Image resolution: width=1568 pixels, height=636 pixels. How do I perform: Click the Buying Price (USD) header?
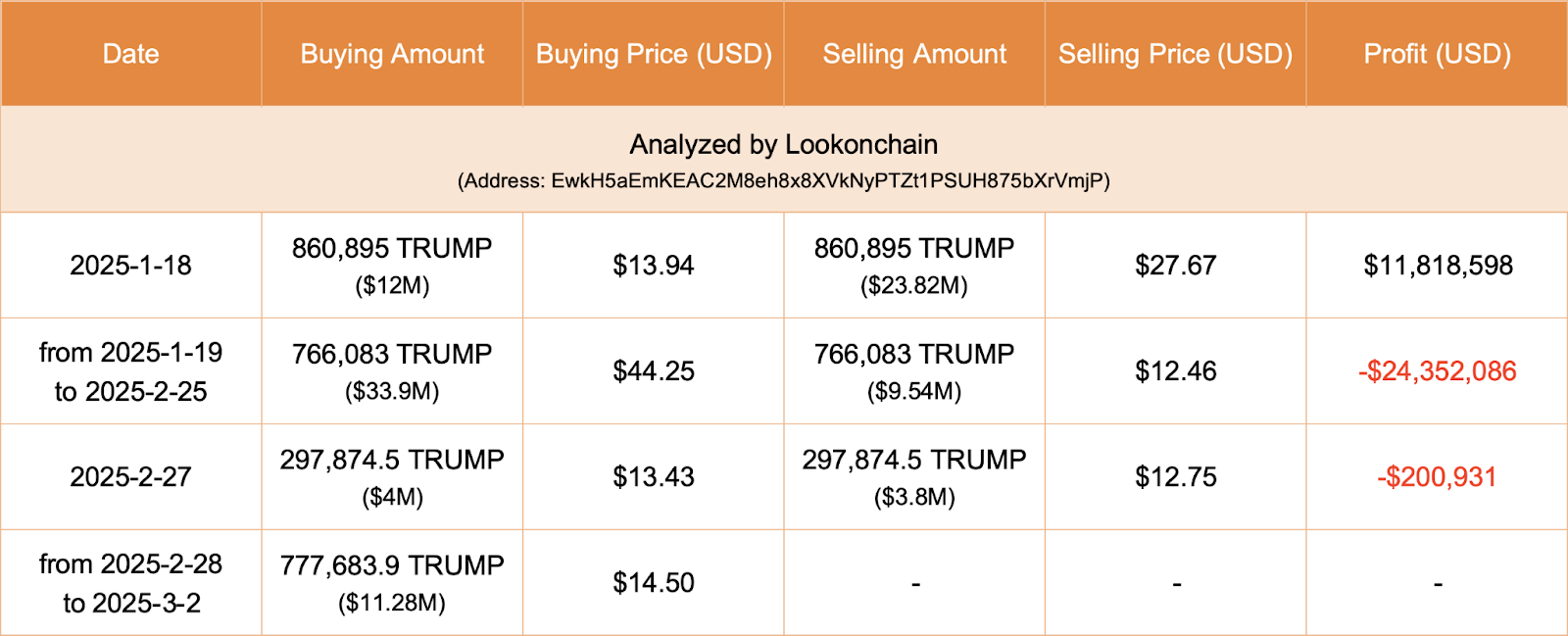click(x=654, y=54)
